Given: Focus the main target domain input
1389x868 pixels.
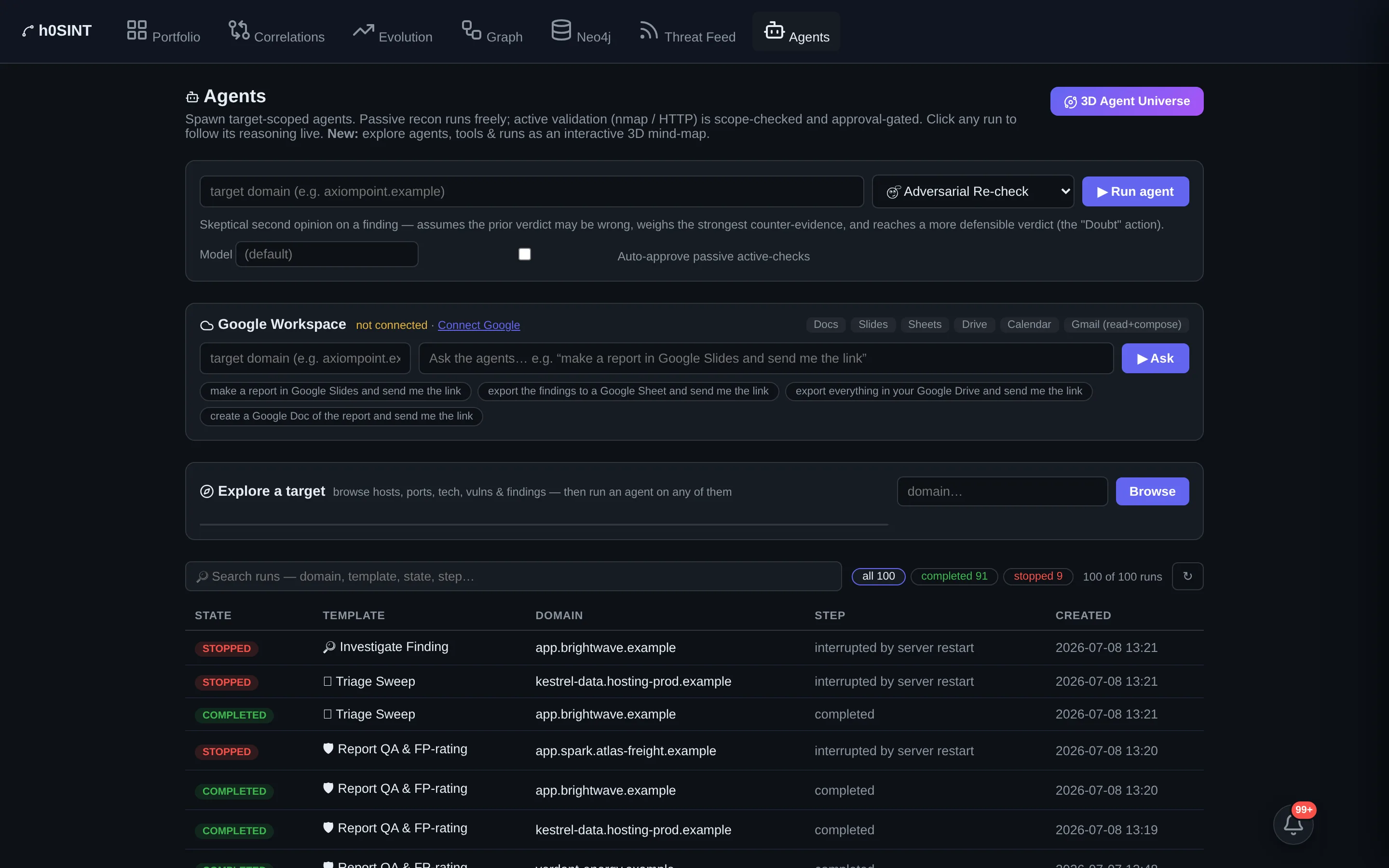Looking at the screenshot, I should 531,192.
